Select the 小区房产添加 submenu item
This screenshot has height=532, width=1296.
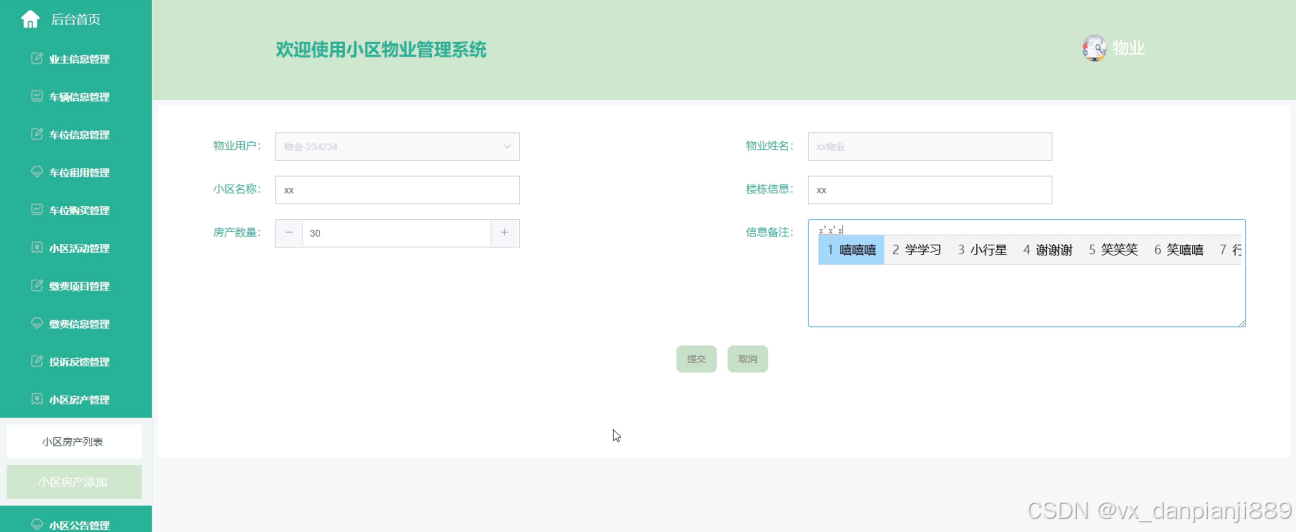tap(74, 482)
